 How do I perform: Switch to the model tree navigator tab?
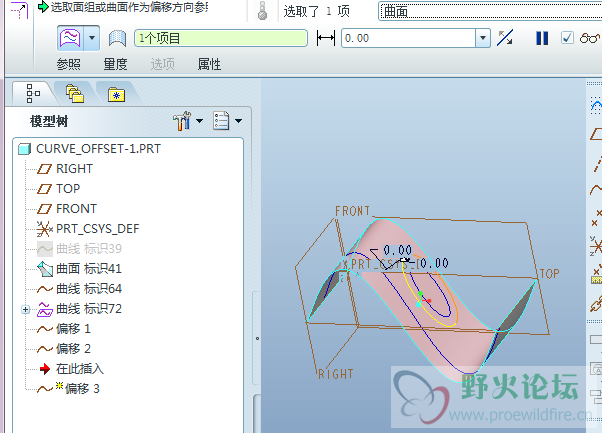(33, 93)
